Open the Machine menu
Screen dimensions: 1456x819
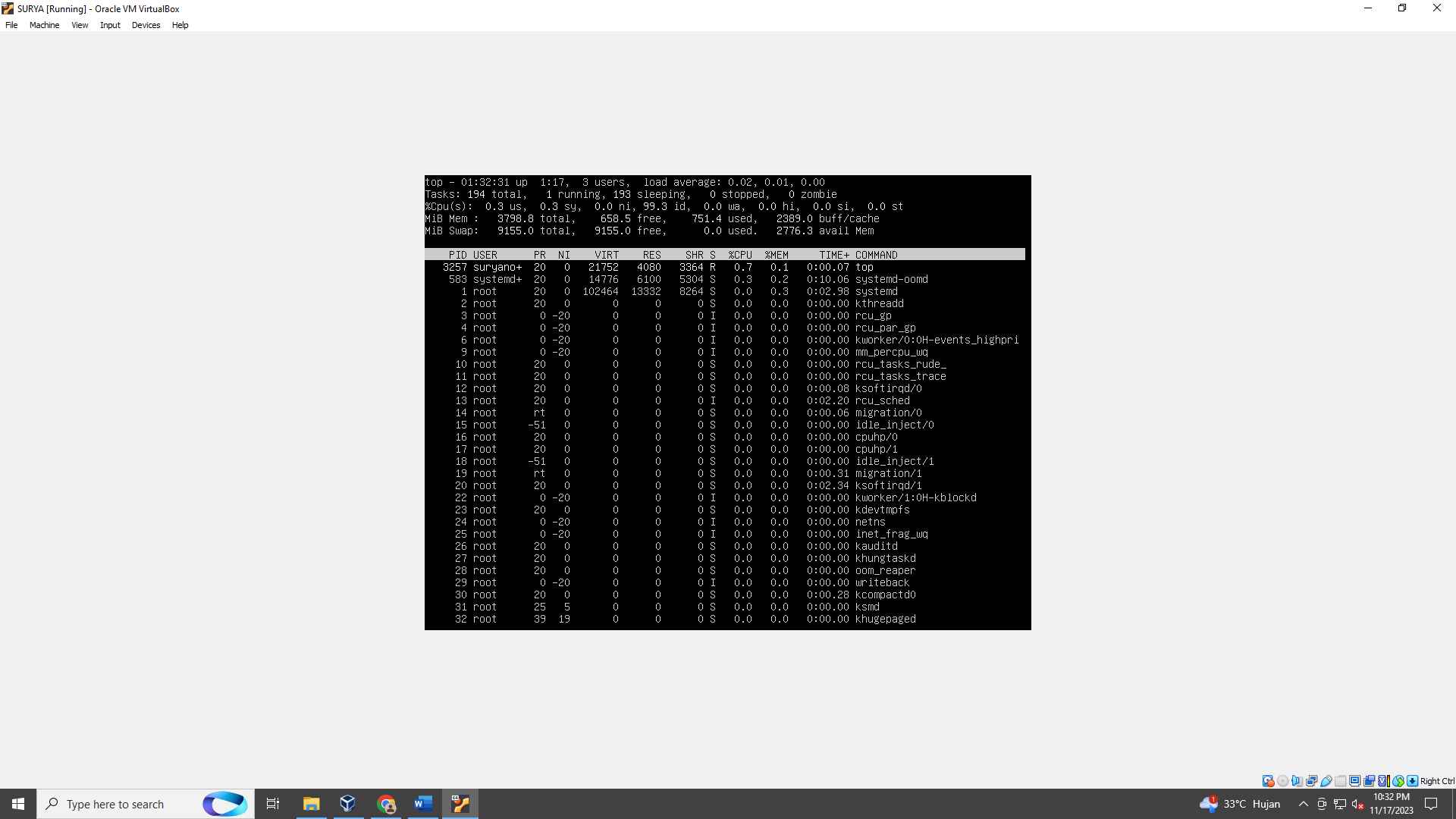point(44,25)
